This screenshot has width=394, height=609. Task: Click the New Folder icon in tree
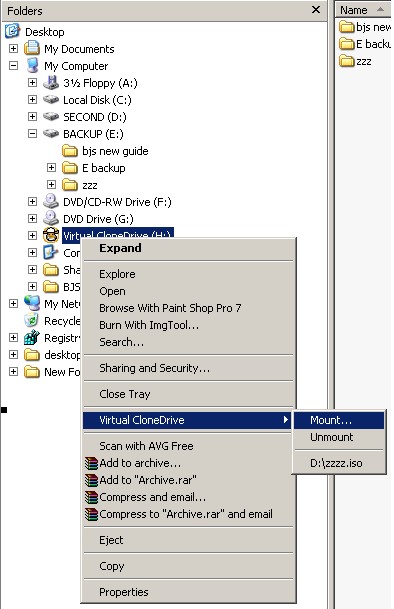pyautogui.click(x=31, y=372)
